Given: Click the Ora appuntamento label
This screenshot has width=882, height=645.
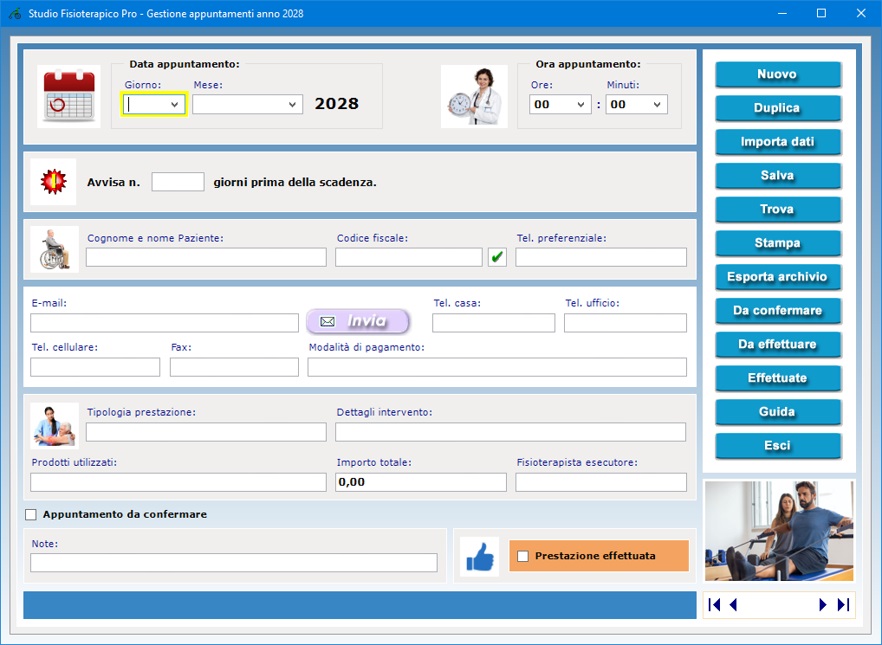Looking at the screenshot, I should click(x=588, y=64).
